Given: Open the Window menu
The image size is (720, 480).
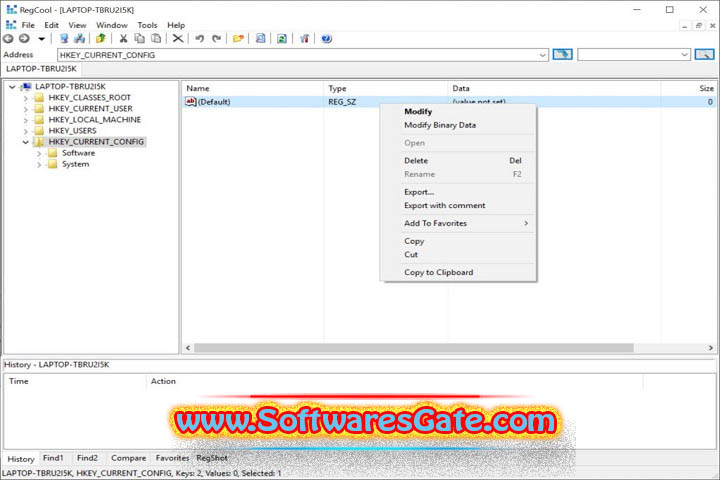Looking at the screenshot, I should [112, 25].
